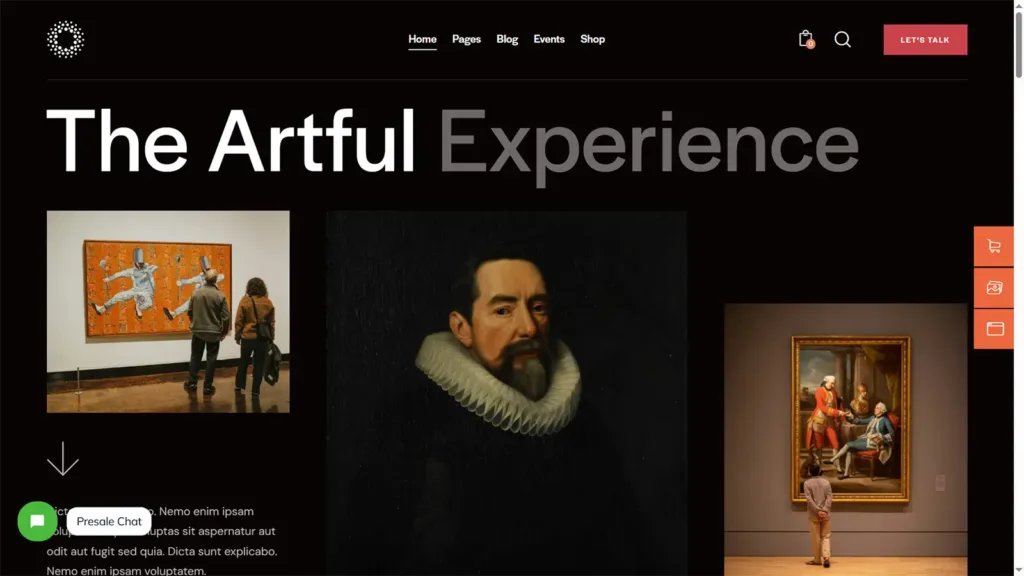
Task: Click the LET'S TALK button
Action: pos(925,40)
